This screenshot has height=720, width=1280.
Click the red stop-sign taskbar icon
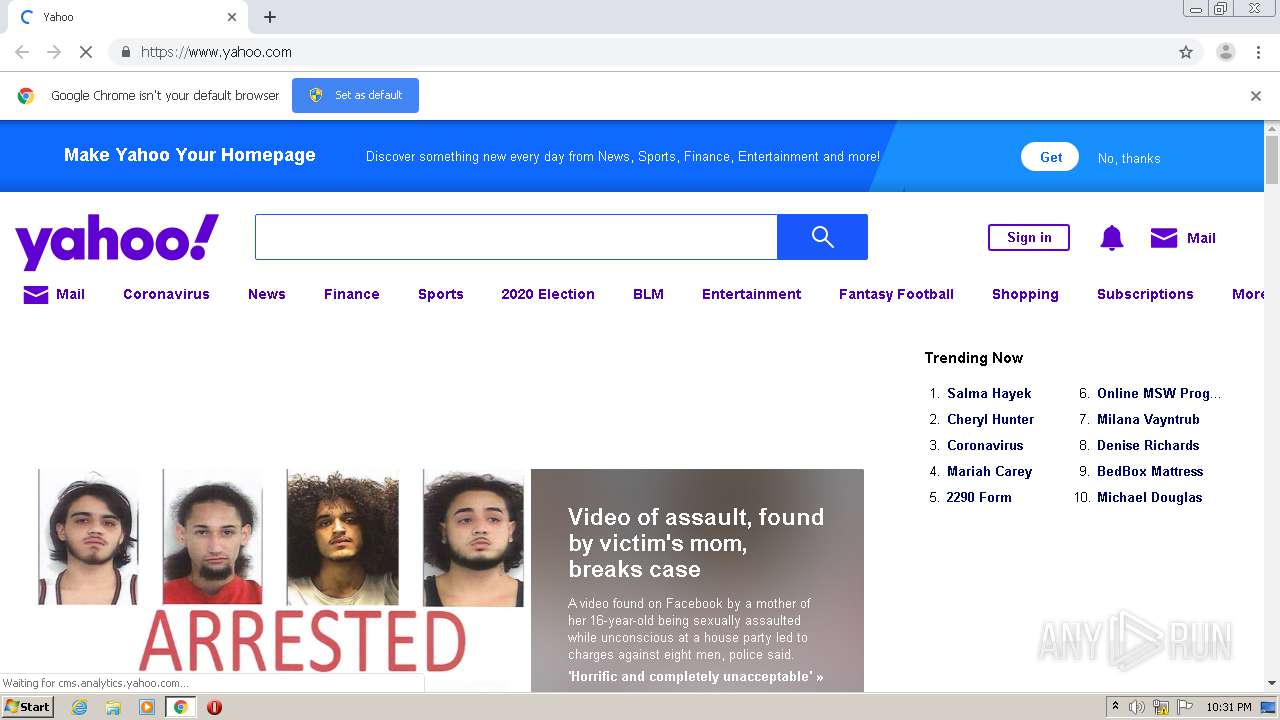[x=214, y=707]
